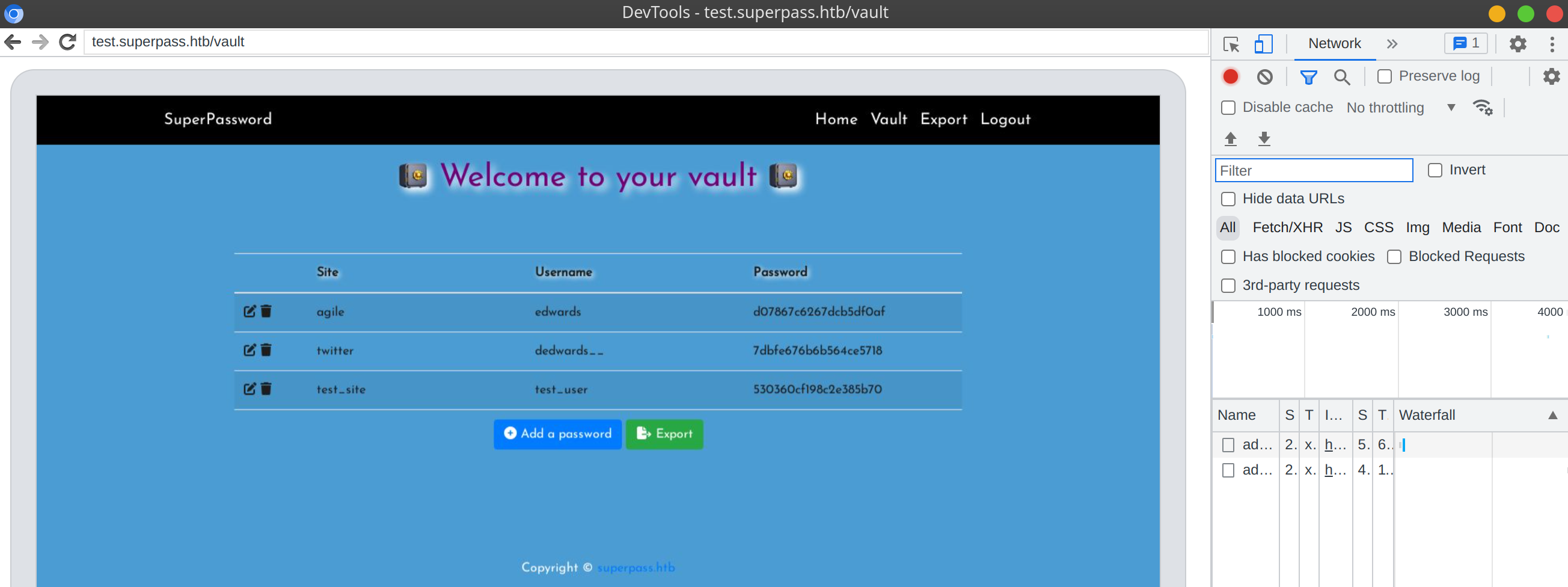This screenshot has width=1568, height=587.
Task: Open the superpass.htb footer link
Action: (x=635, y=568)
